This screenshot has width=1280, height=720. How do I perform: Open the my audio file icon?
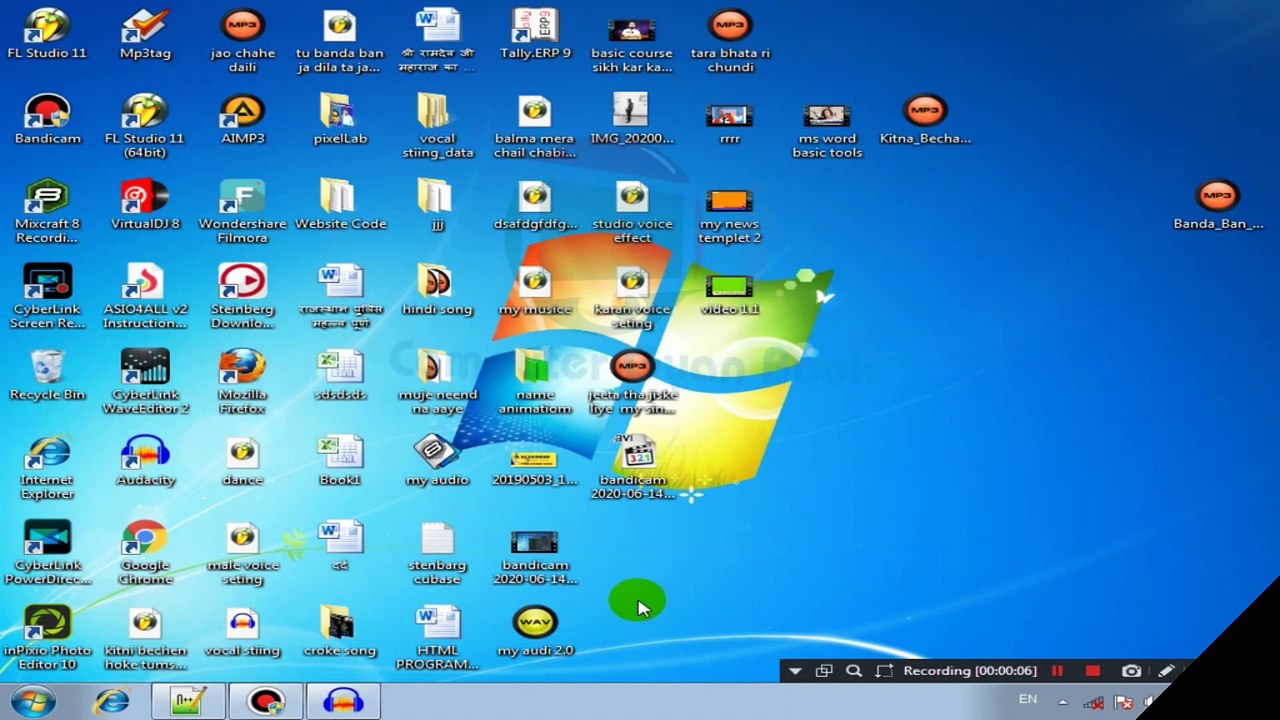pyautogui.click(x=437, y=461)
